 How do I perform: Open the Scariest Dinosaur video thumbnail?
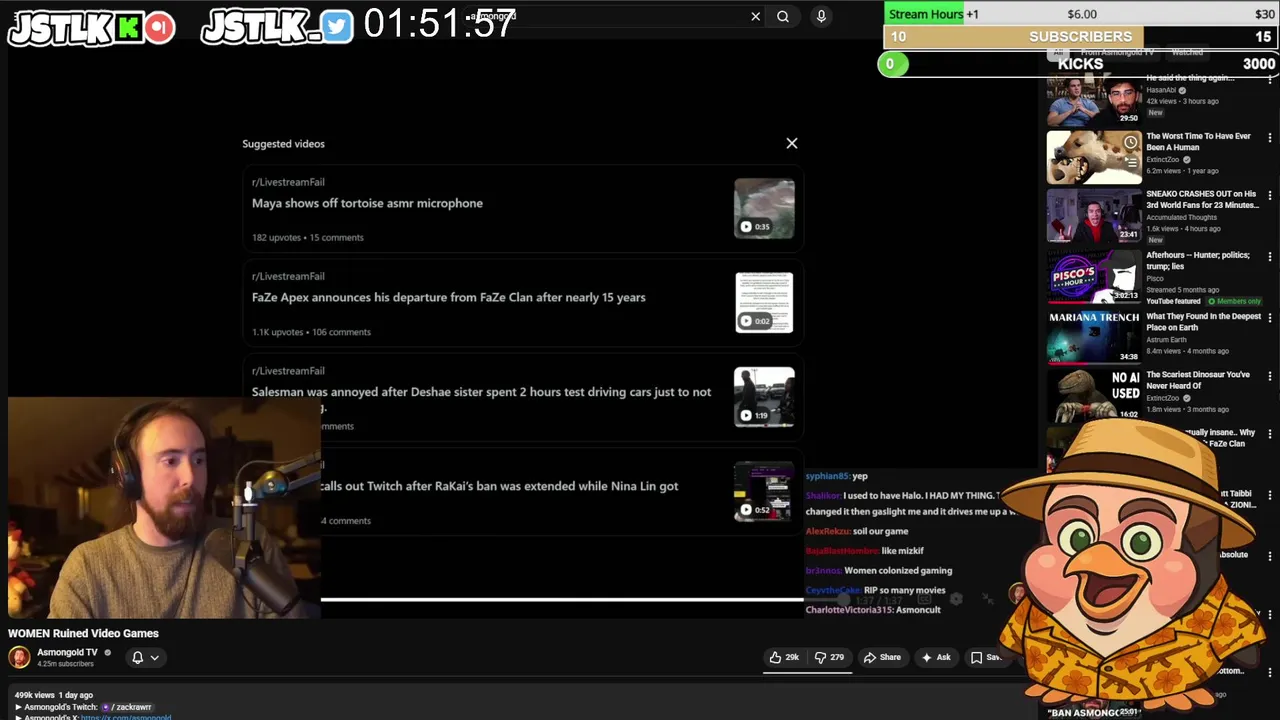pos(1094,395)
